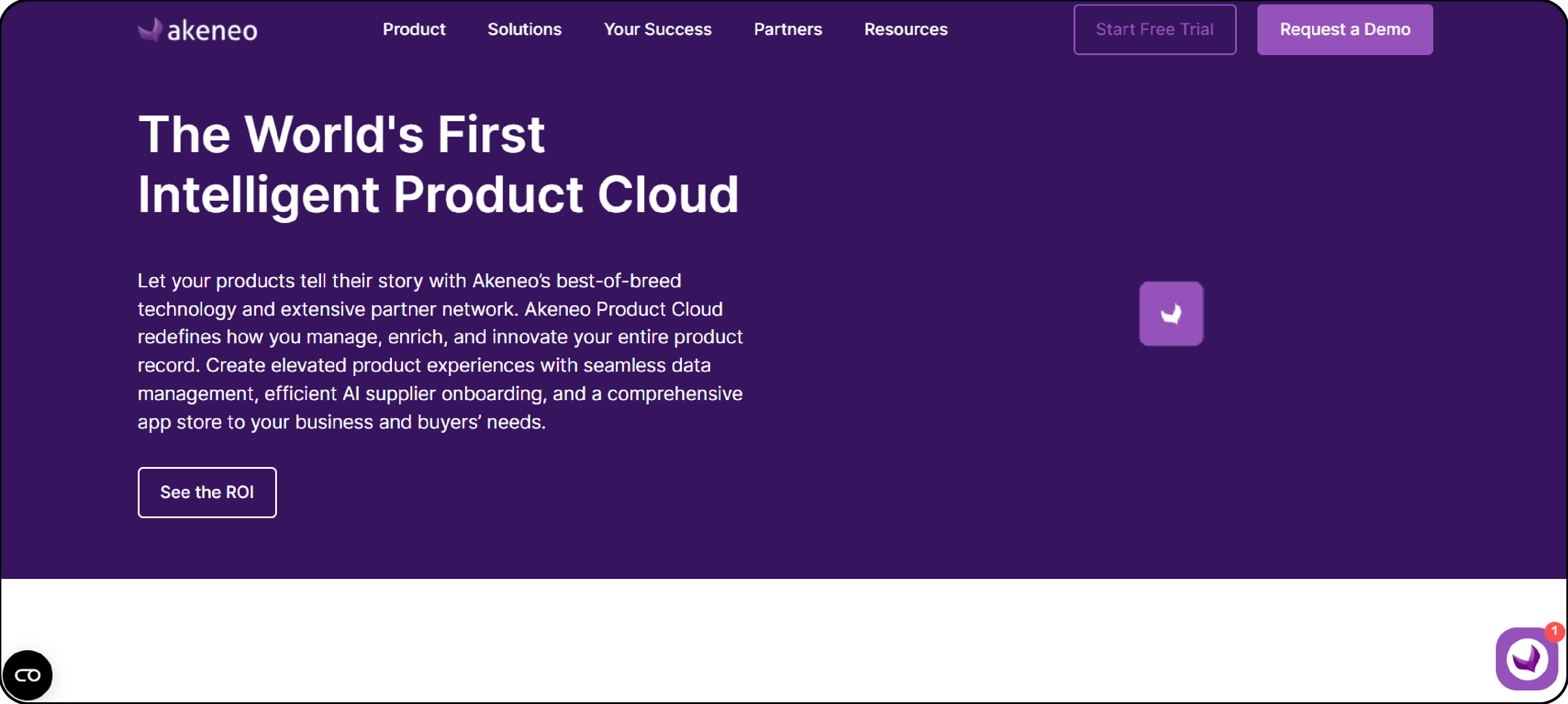Screen dimensions: 1568x704
Task: Open the Product menu
Action: [414, 29]
